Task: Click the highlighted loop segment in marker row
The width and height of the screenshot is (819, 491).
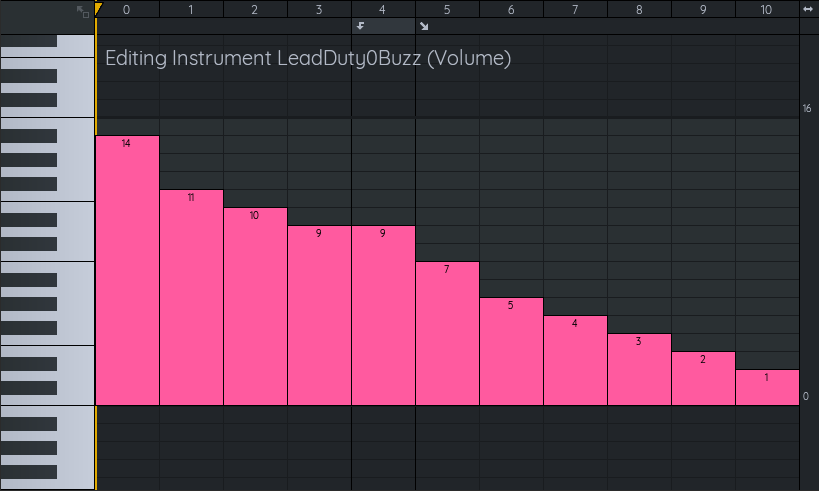Action: pyautogui.click(x=383, y=26)
